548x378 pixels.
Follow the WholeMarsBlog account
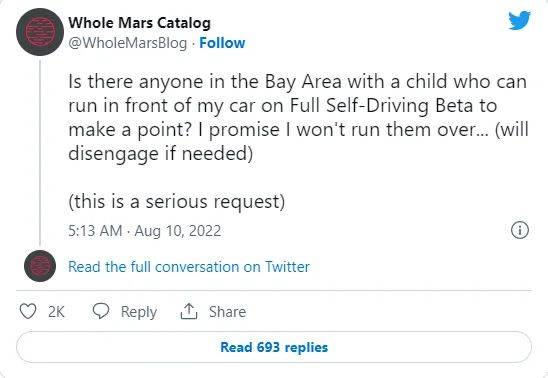(x=222, y=43)
